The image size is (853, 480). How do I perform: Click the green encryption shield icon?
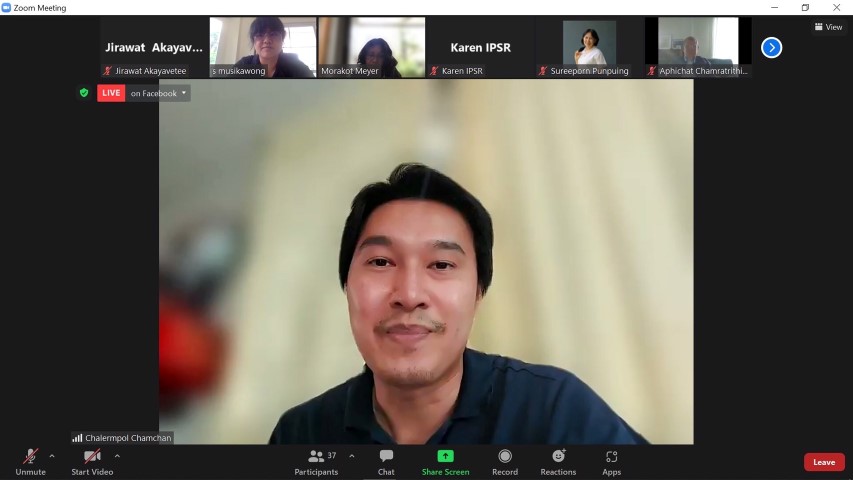tap(84, 93)
